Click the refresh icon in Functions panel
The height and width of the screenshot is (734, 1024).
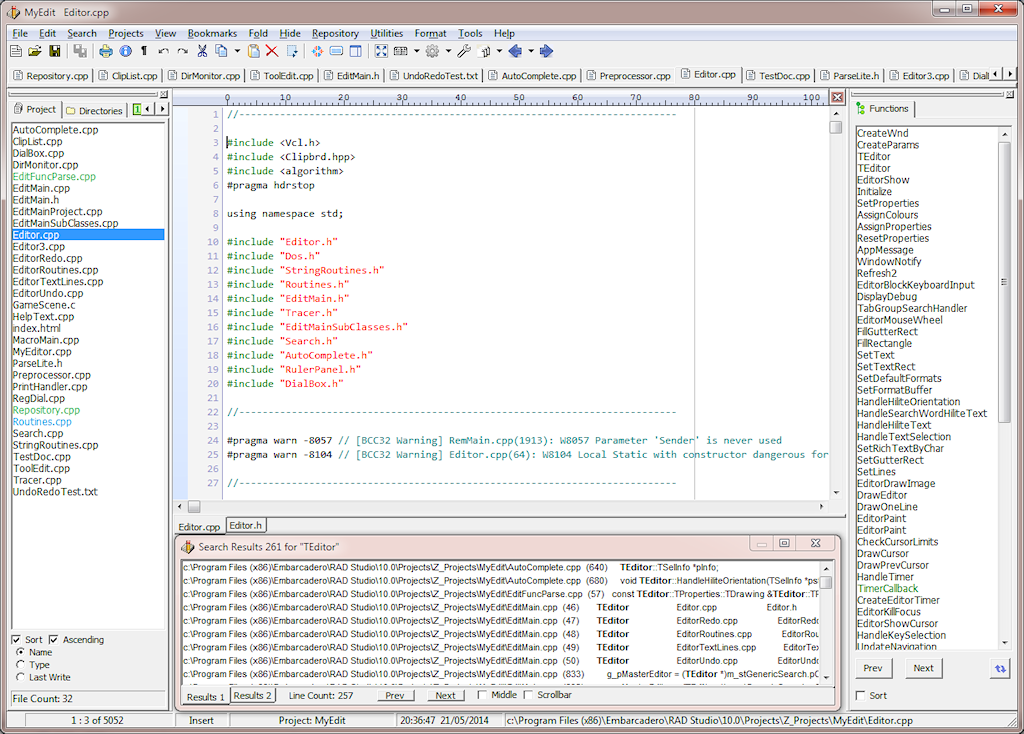tap(1000, 669)
